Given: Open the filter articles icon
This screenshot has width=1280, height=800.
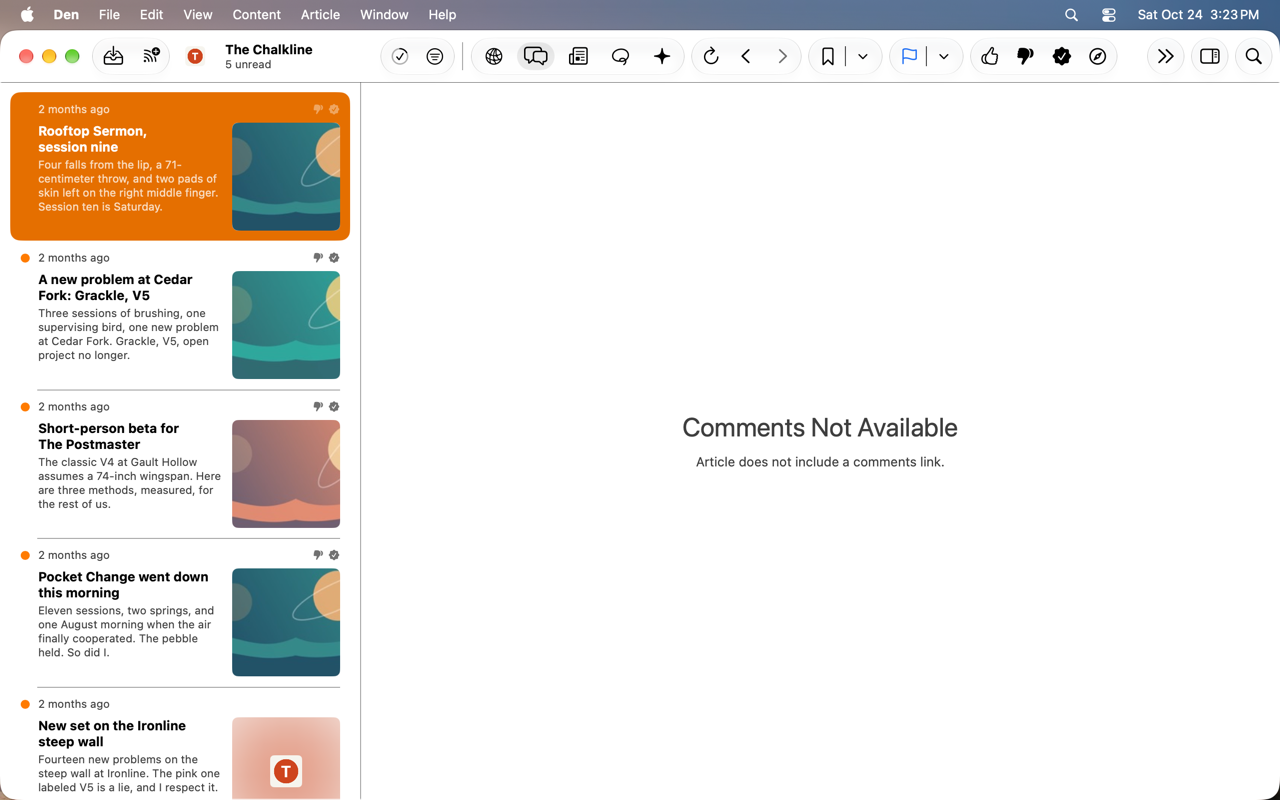Looking at the screenshot, I should (435, 57).
